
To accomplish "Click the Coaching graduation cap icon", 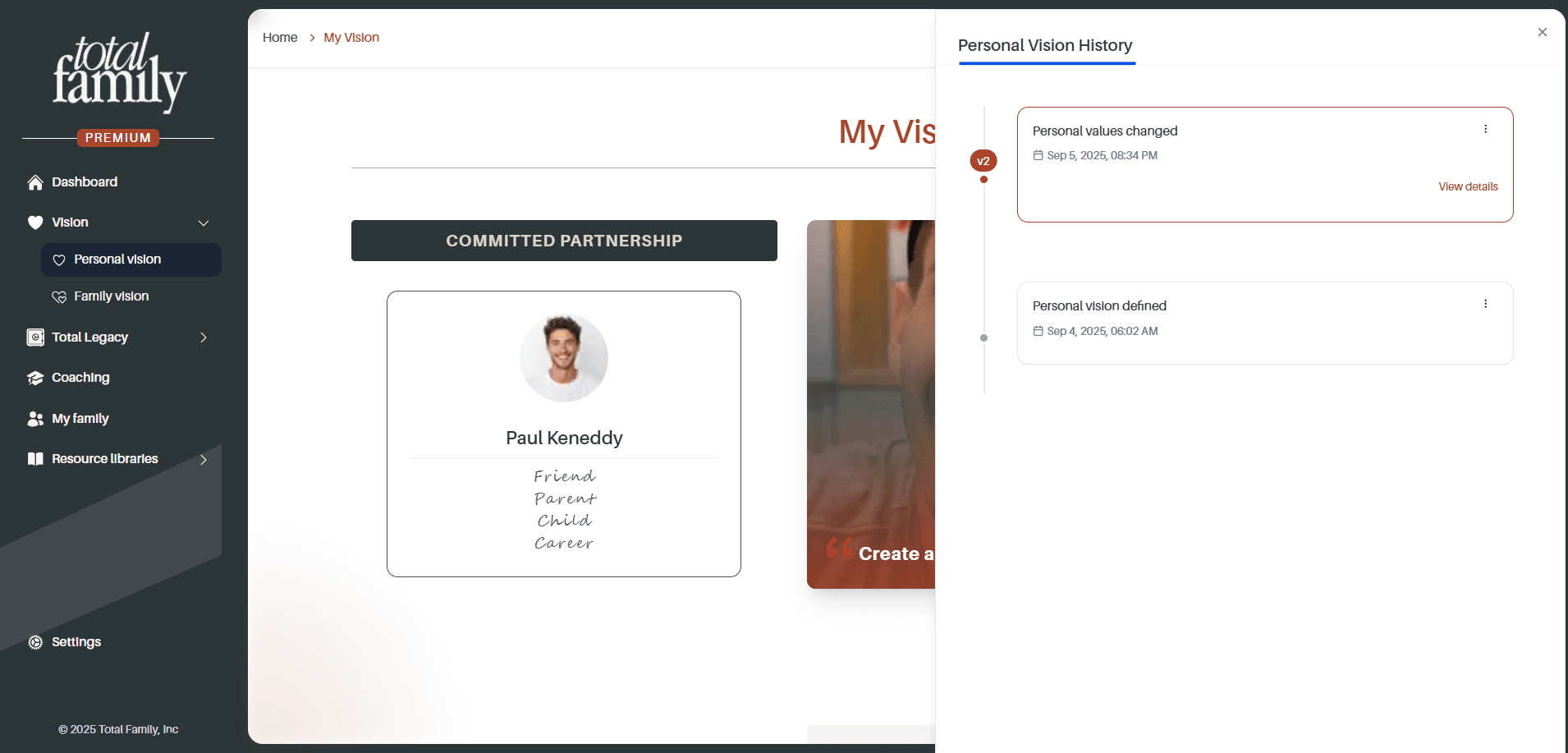I will pos(35,378).
